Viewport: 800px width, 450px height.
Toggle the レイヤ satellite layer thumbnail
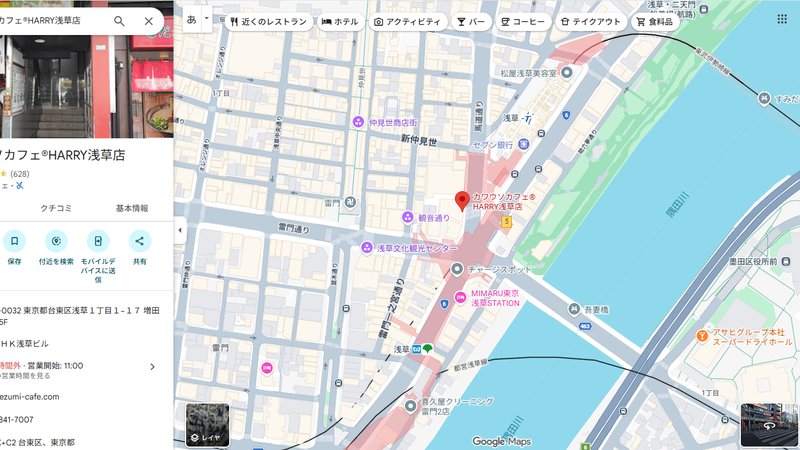(207, 425)
